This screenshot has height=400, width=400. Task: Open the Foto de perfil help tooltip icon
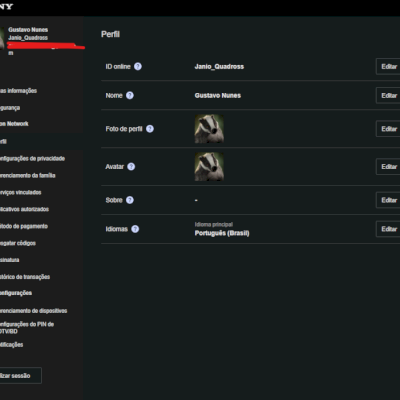(x=150, y=129)
